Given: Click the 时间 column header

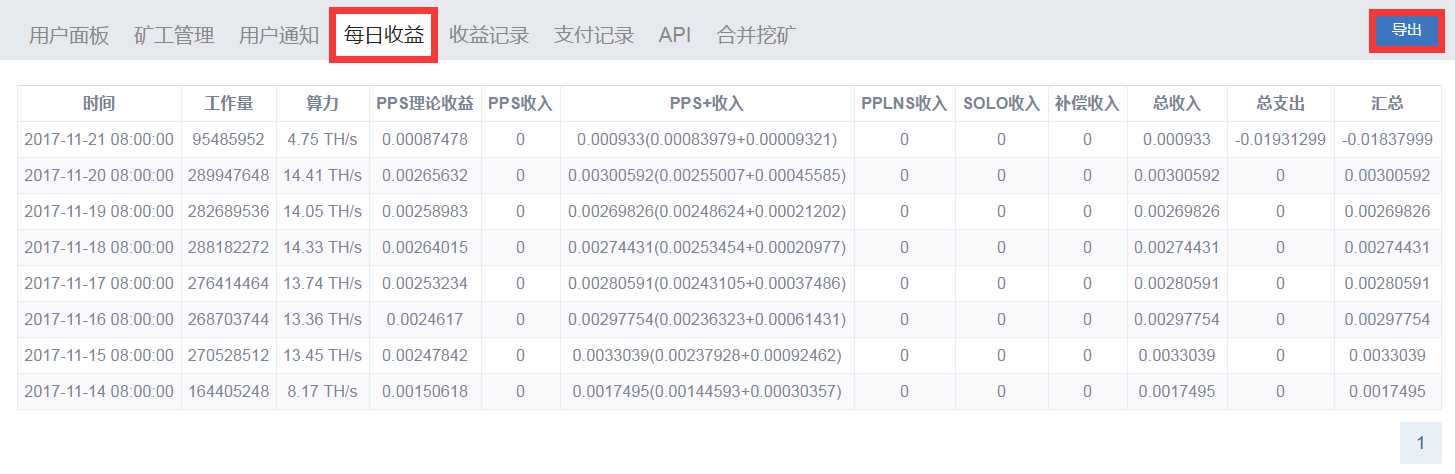Looking at the screenshot, I should (x=99, y=103).
